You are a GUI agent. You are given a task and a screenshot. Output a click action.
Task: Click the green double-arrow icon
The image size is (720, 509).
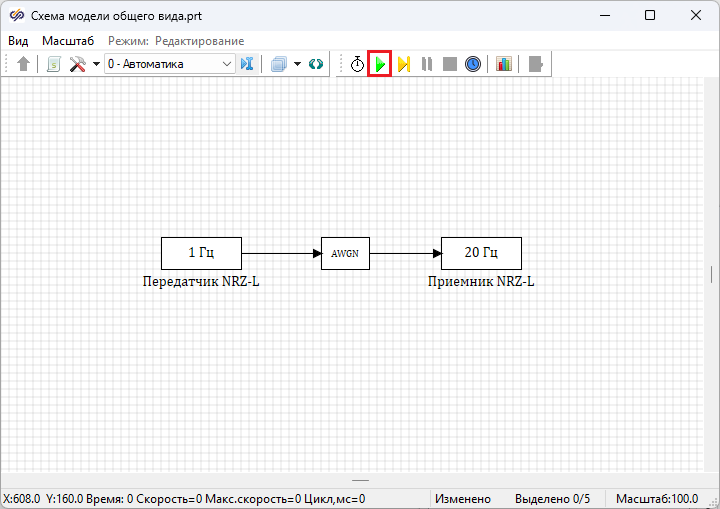(316, 64)
